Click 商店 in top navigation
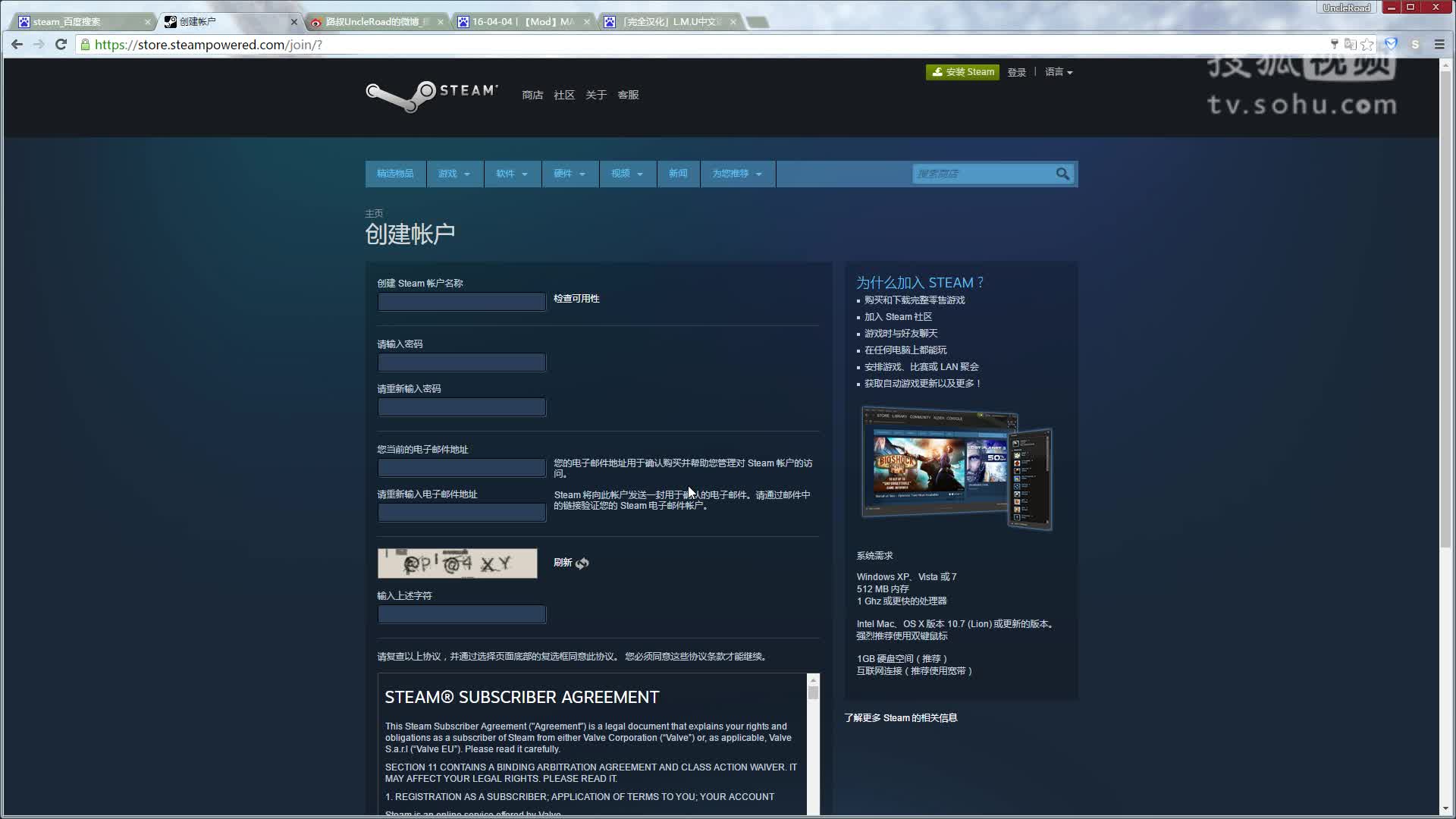1456x819 pixels. tap(532, 95)
